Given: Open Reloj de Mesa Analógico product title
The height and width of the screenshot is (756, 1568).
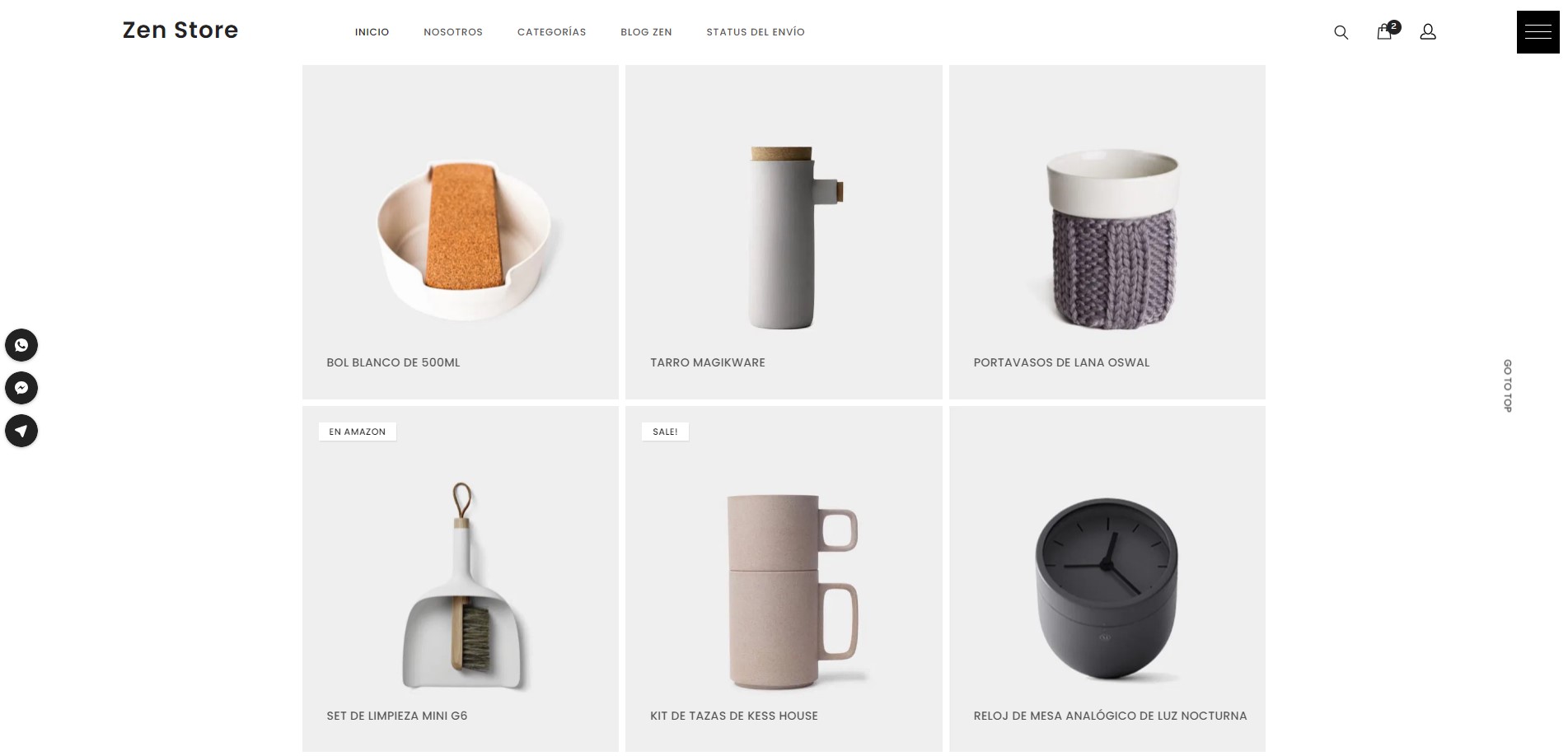Looking at the screenshot, I should (x=1110, y=716).
